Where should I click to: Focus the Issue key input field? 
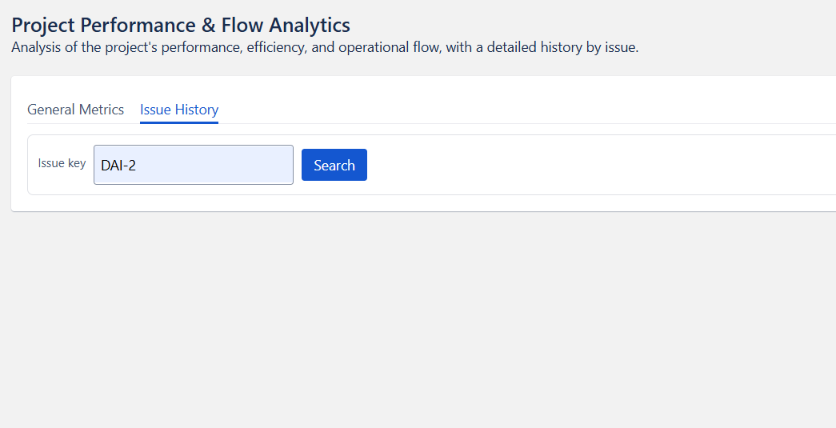(193, 165)
